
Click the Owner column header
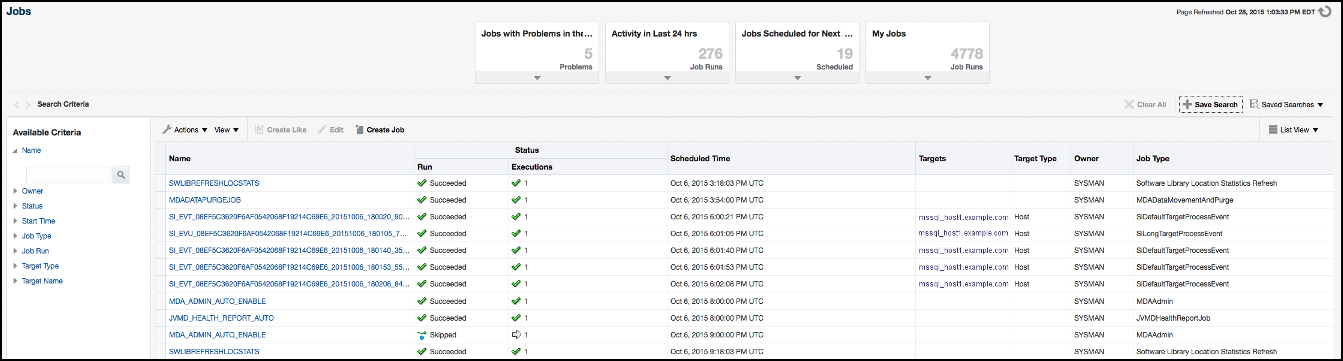tap(1086, 158)
